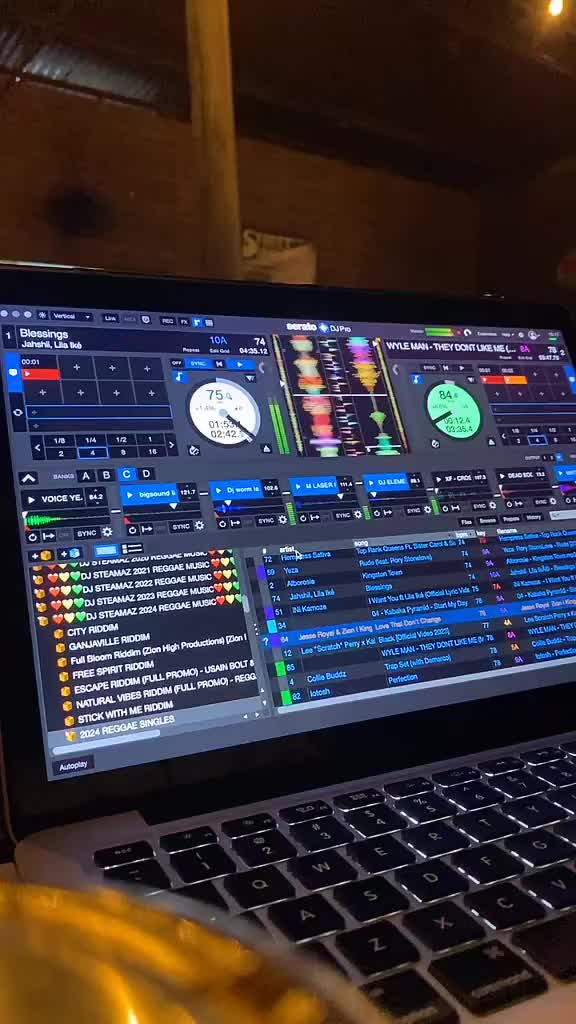Viewport: 576px width, 1024px height.
Task: Toggle keylock music note on deck 2
Action: point(415,379)
